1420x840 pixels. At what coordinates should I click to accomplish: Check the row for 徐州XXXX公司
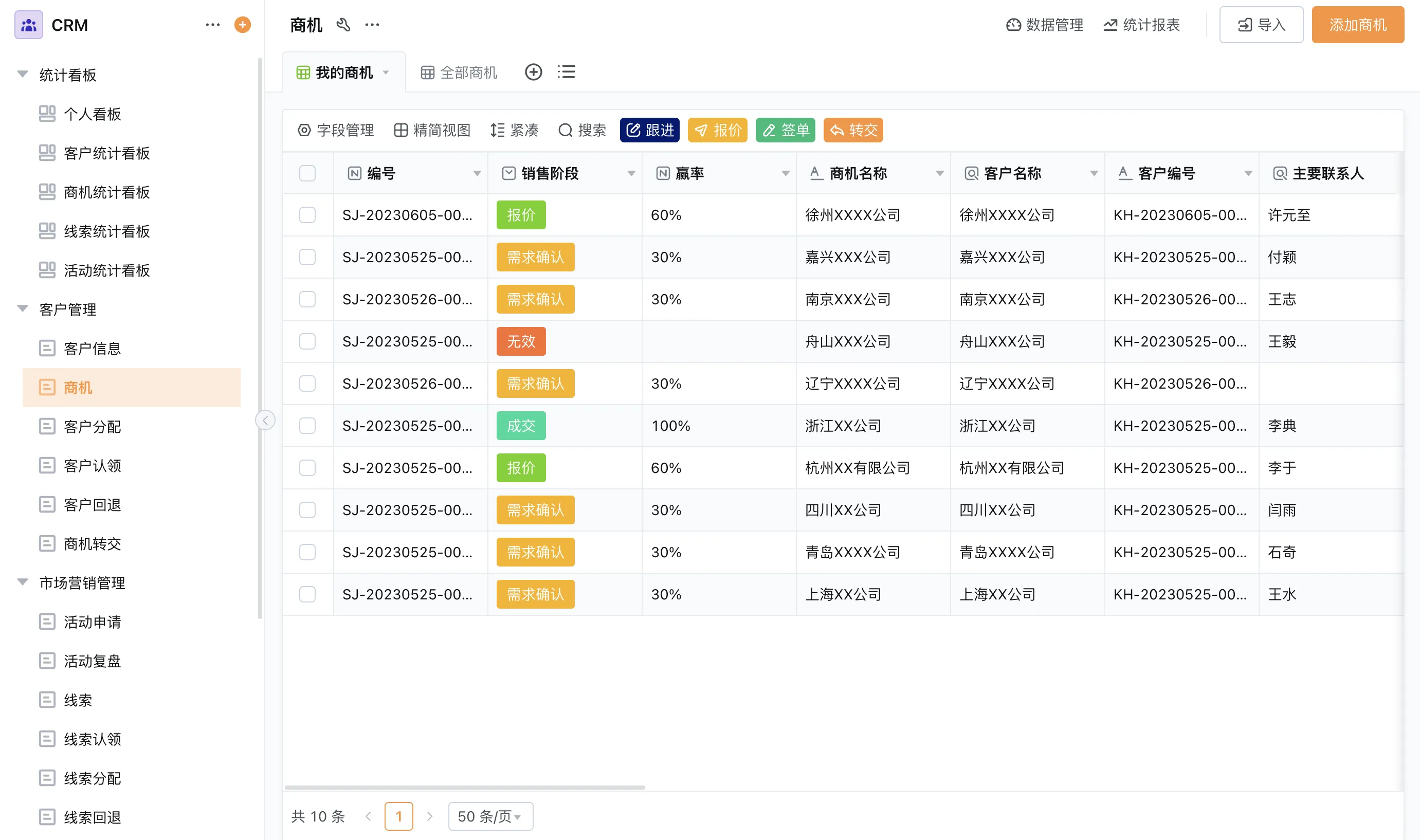(x=307, y=215)
